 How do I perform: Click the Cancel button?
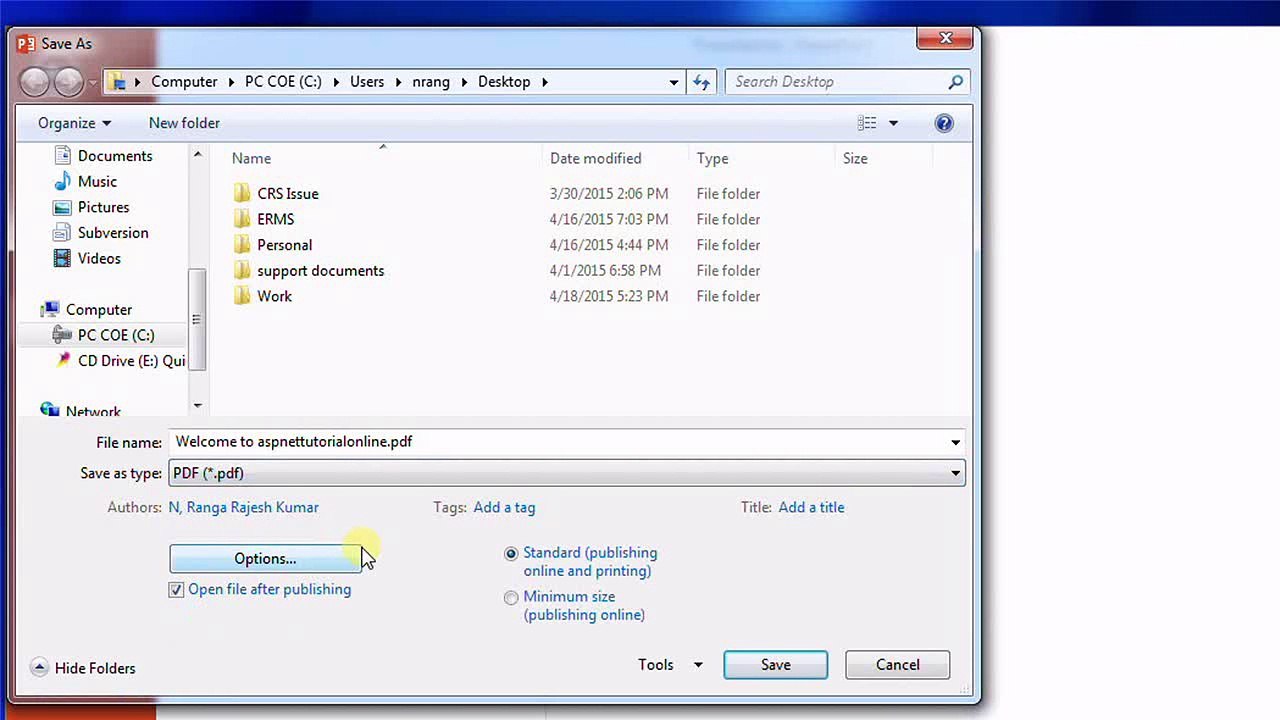(x=897, y=665)
